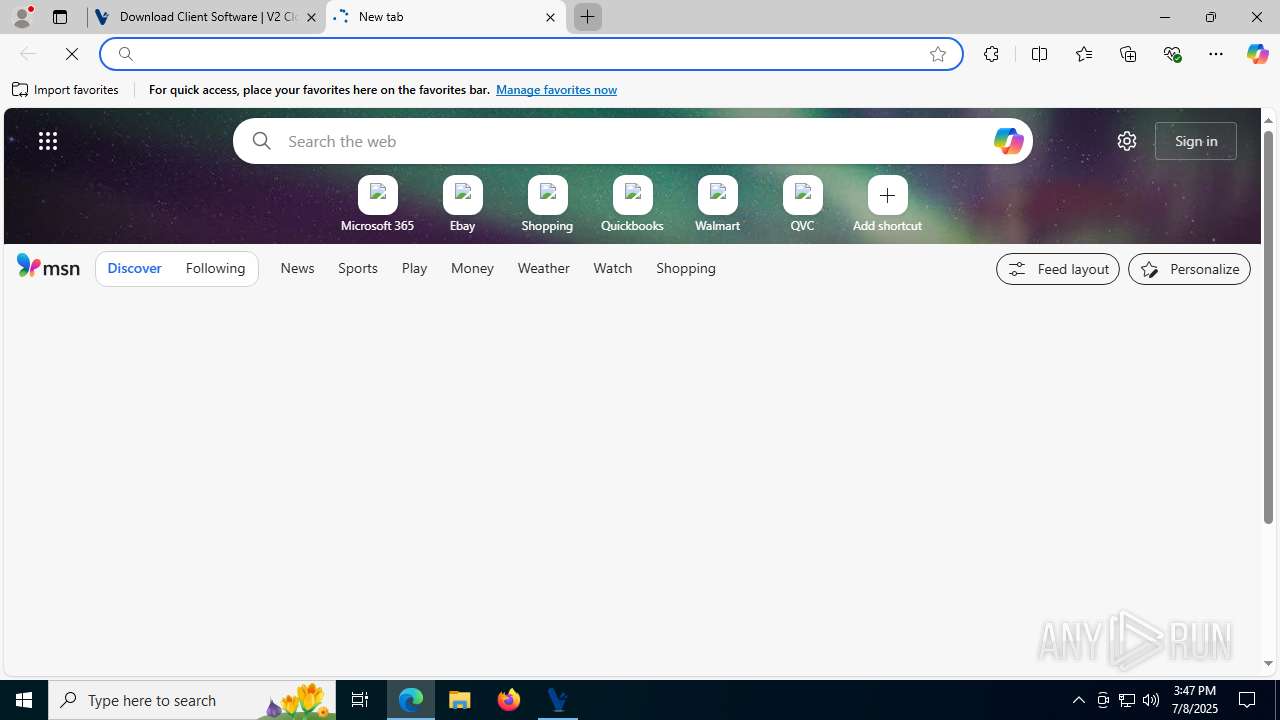This screenshot has height=720, width=1280.
Task: Open the Collections panel
Action: tap(1128, 54)
